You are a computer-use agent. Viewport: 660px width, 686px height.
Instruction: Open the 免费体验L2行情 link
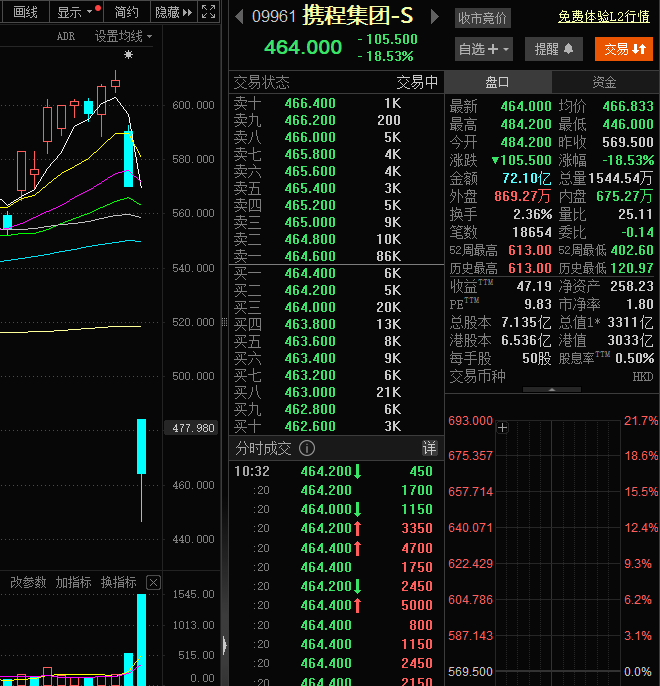[604, 17]
